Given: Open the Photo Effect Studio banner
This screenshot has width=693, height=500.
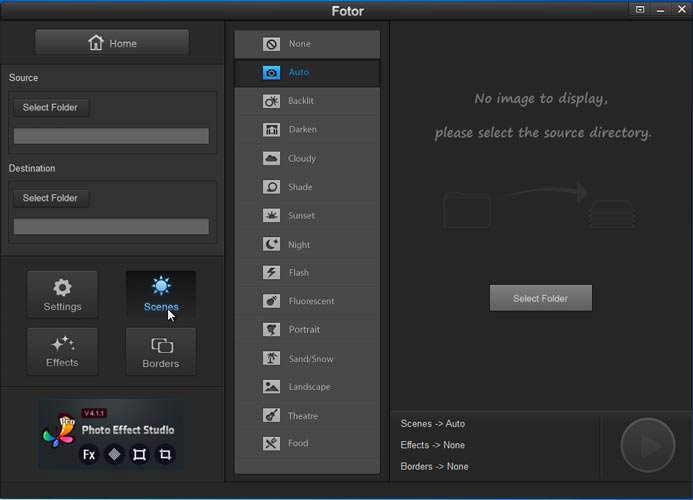Looking at the screenshot, I should 111,435.
